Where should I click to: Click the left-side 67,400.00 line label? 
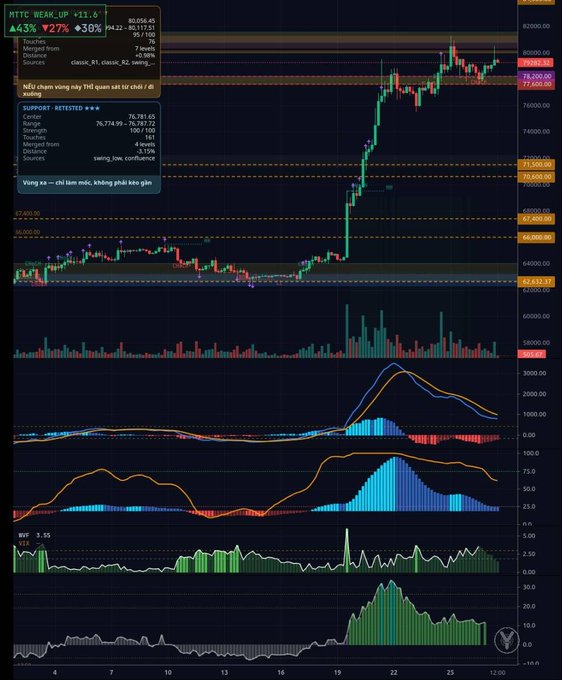28,214
